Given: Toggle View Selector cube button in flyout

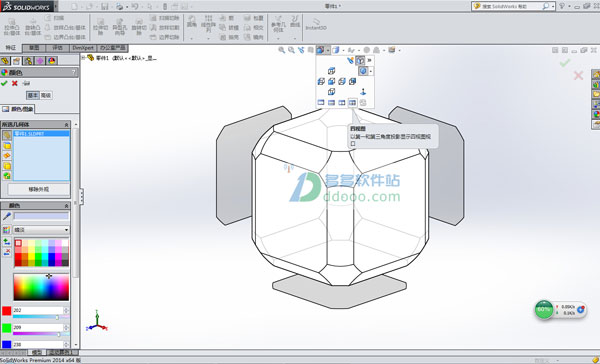Looking at the screenshot, I should click(x=360, y=60).
